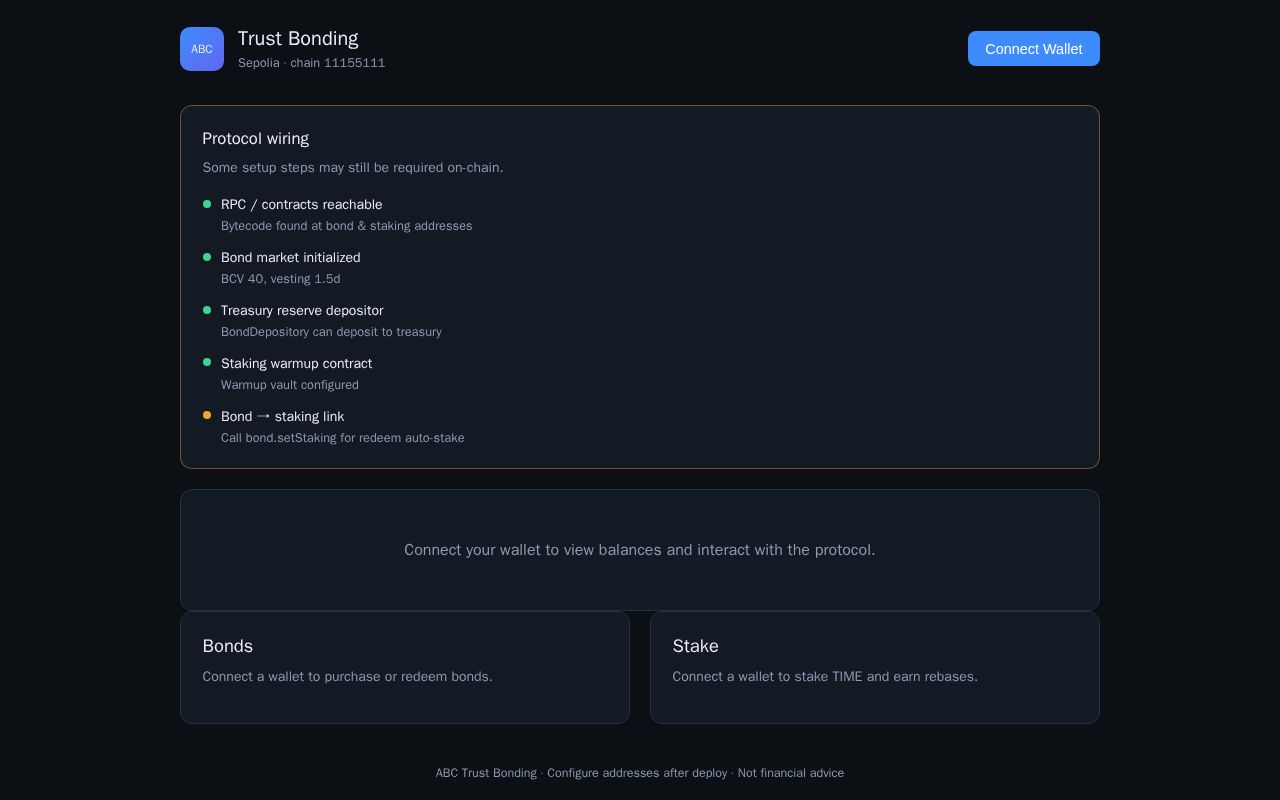Image resolution: width=1280 pixels, height=800 pixels.
Task: Click the 'Connect your wallet to view balances' message
Action: [640, 550]
